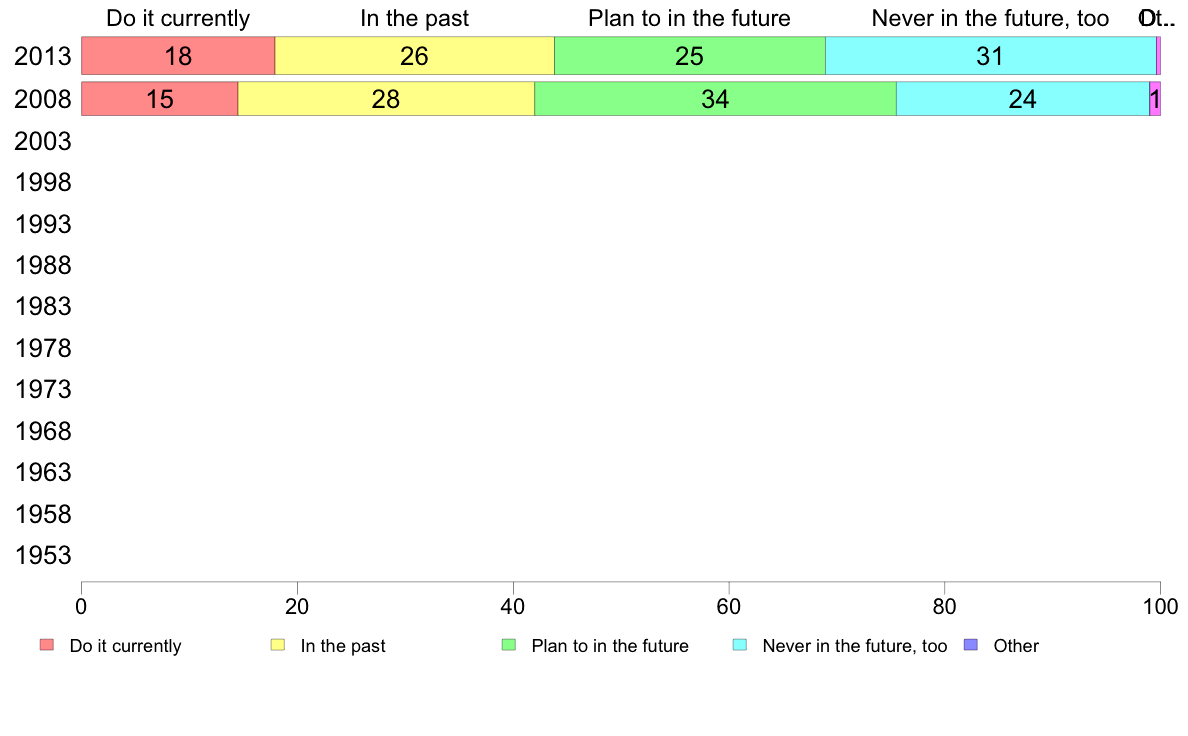Click the 60 tick on the x-axis

tap(728, 606)
